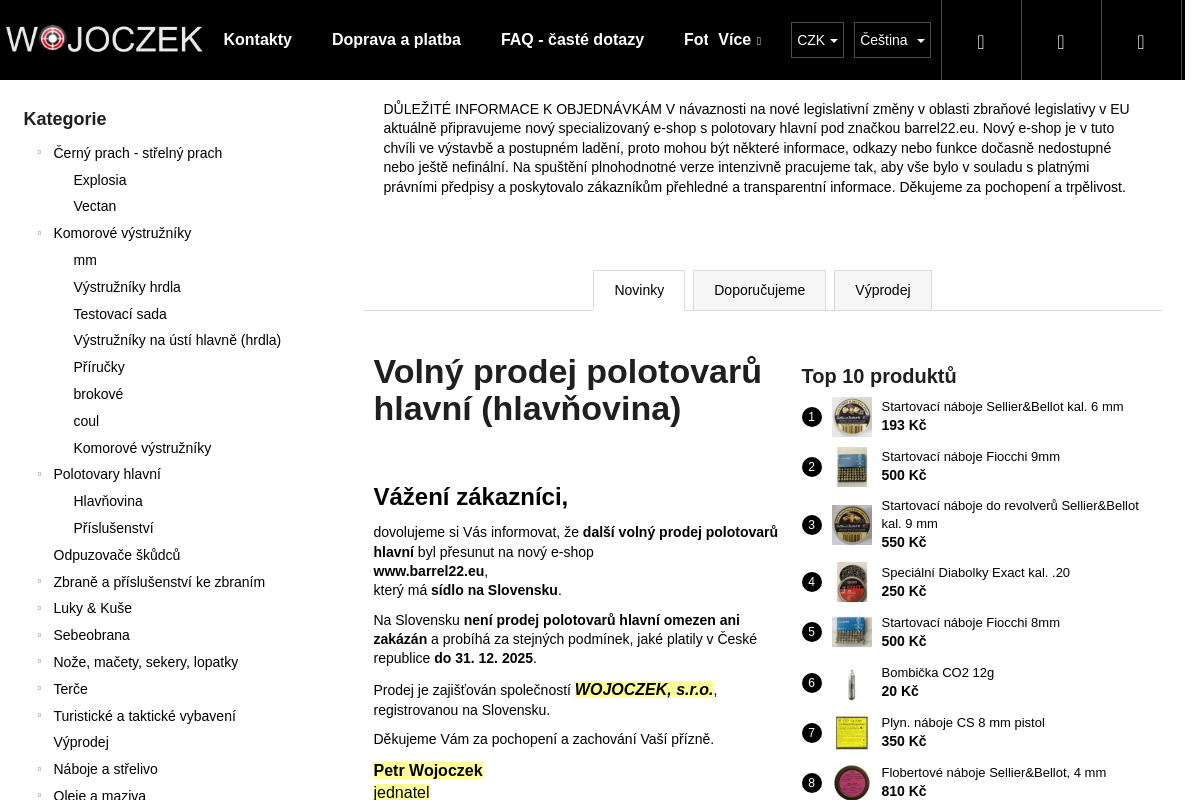Open the Testovací sada subcategory
Image resolution: width=1200 pixels, height=800 pixels.
click(120, 314)
